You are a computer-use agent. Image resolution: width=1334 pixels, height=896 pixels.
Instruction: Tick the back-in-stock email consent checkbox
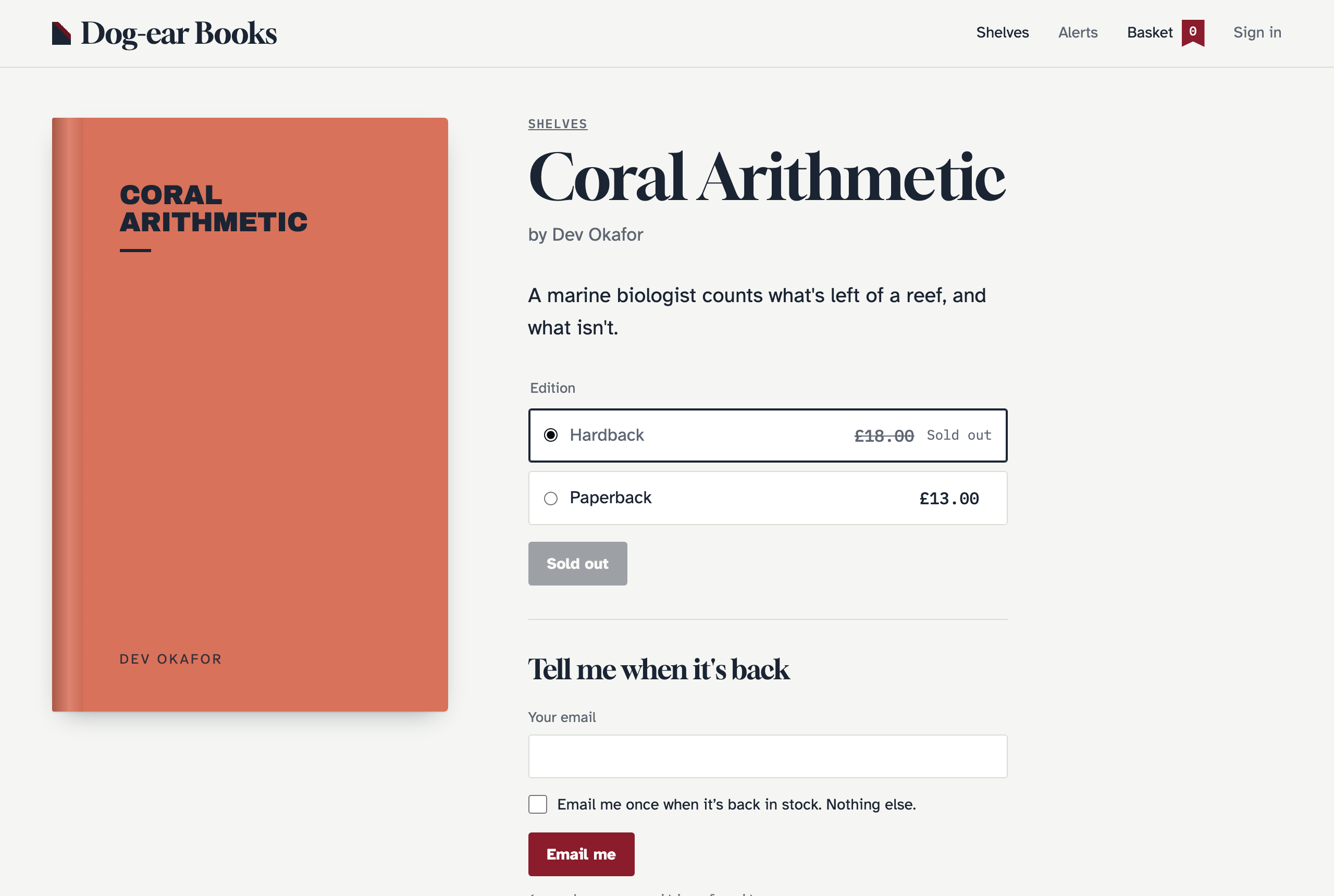pyautogui.click(x=537, y=804)
